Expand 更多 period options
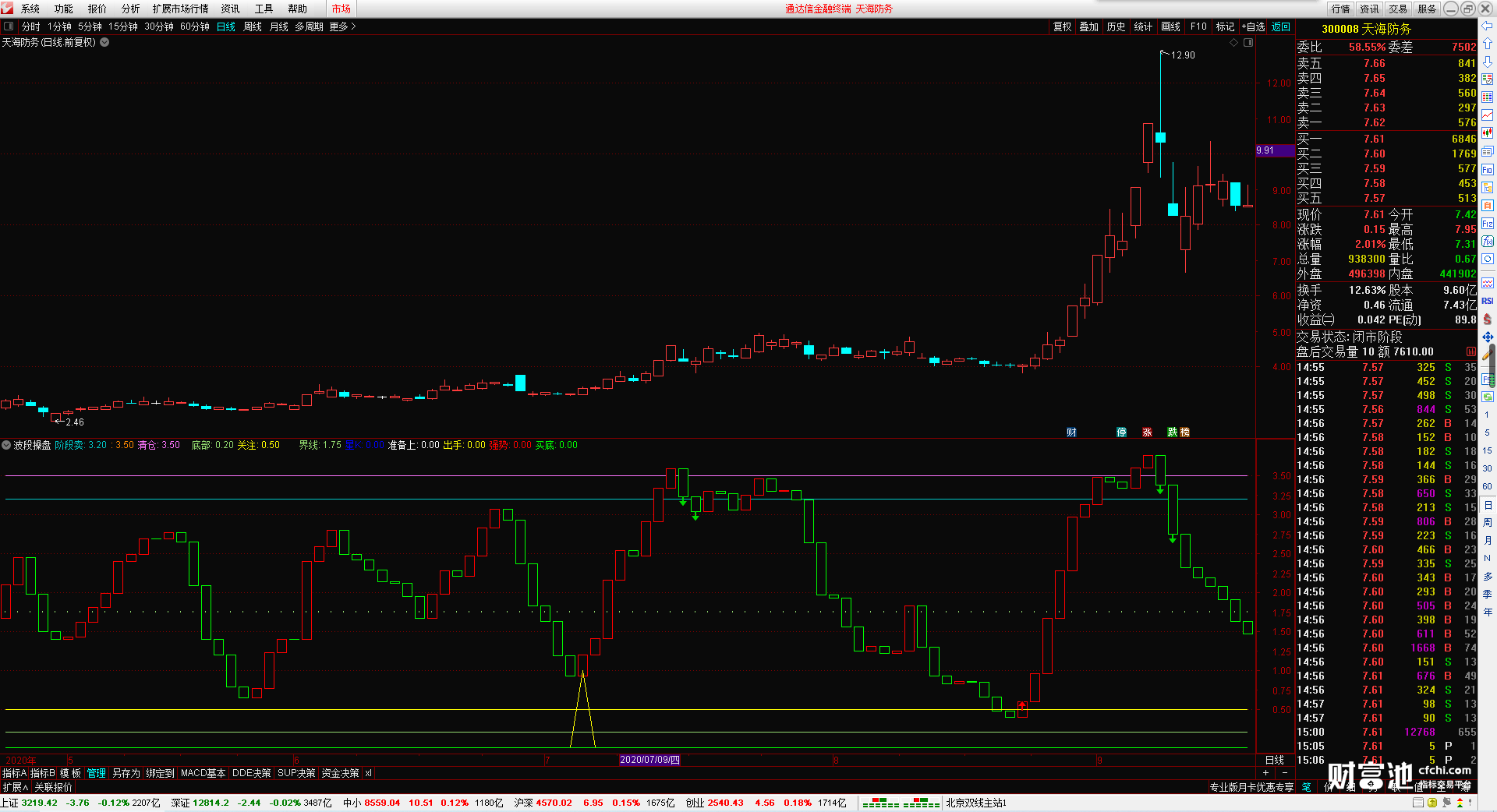 (342, 26)
